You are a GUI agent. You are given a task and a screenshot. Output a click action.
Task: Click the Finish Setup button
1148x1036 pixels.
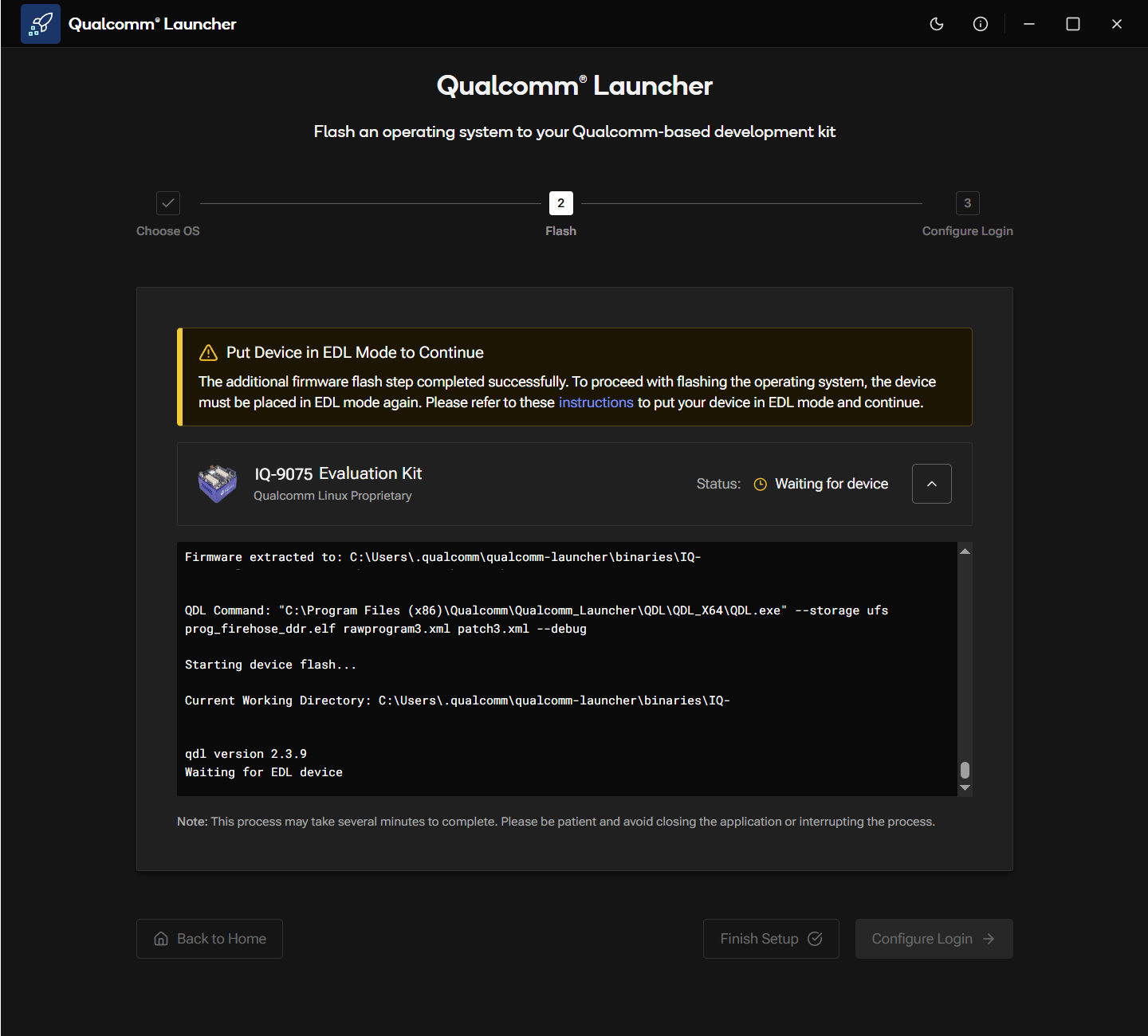(x=771, y=939)
